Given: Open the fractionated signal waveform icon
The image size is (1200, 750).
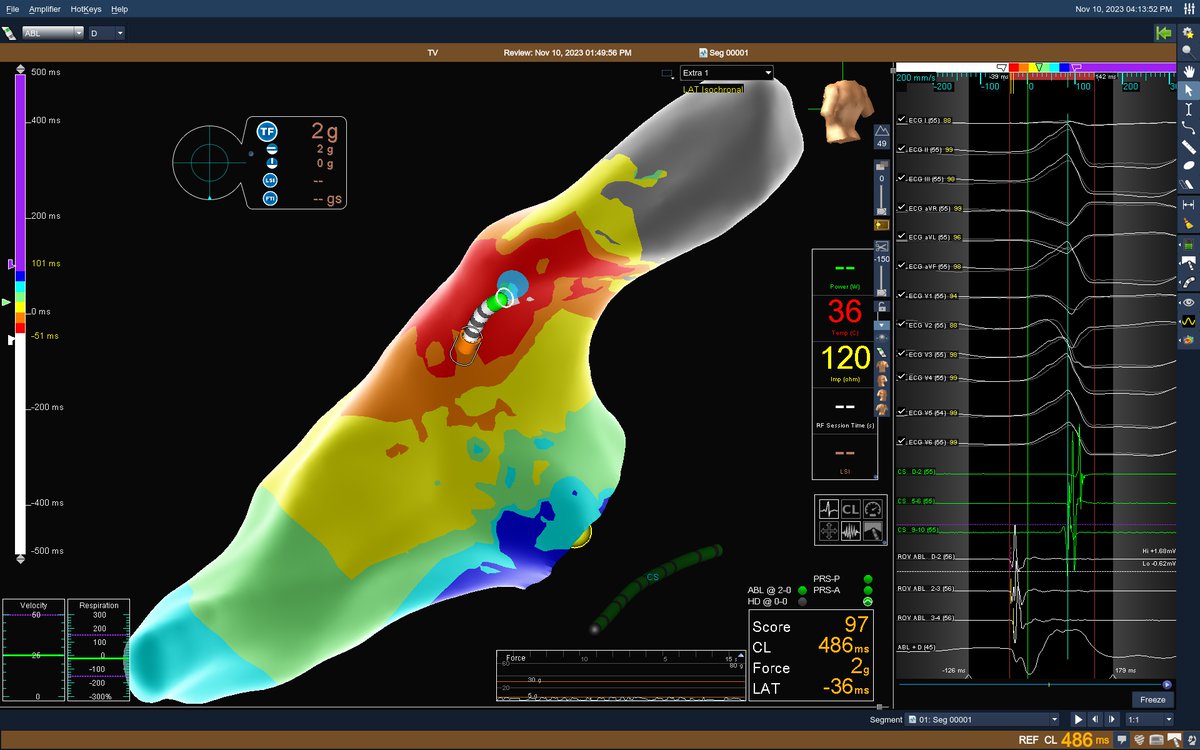Looking at the screenshot, I should 851,531.
